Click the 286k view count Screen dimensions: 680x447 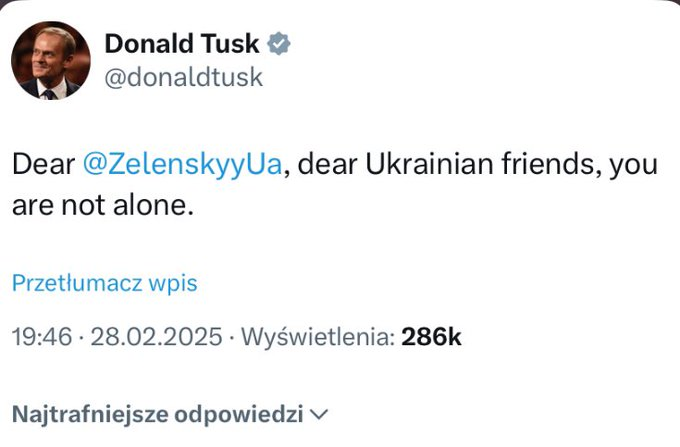[431, 337]
